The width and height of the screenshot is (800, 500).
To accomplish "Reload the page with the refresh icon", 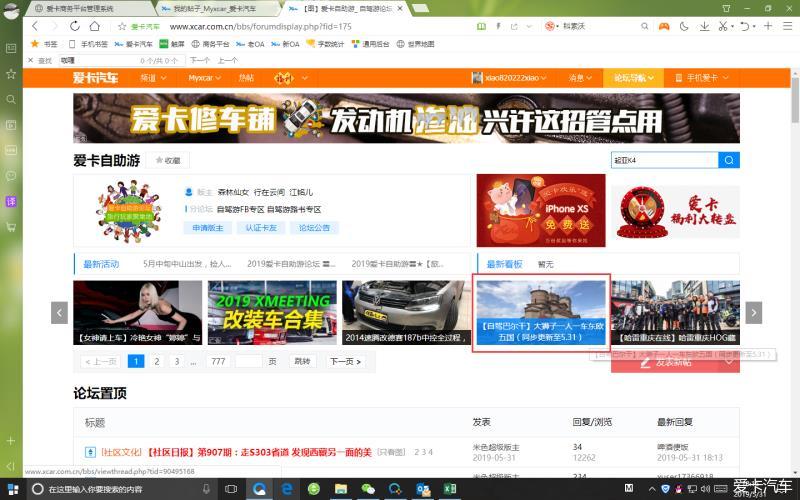I will point(75,26).
